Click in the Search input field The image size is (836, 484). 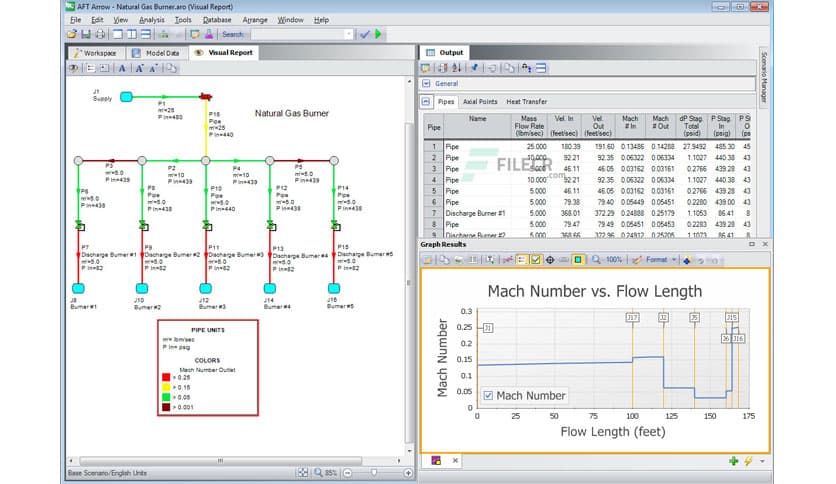point(298,34)
